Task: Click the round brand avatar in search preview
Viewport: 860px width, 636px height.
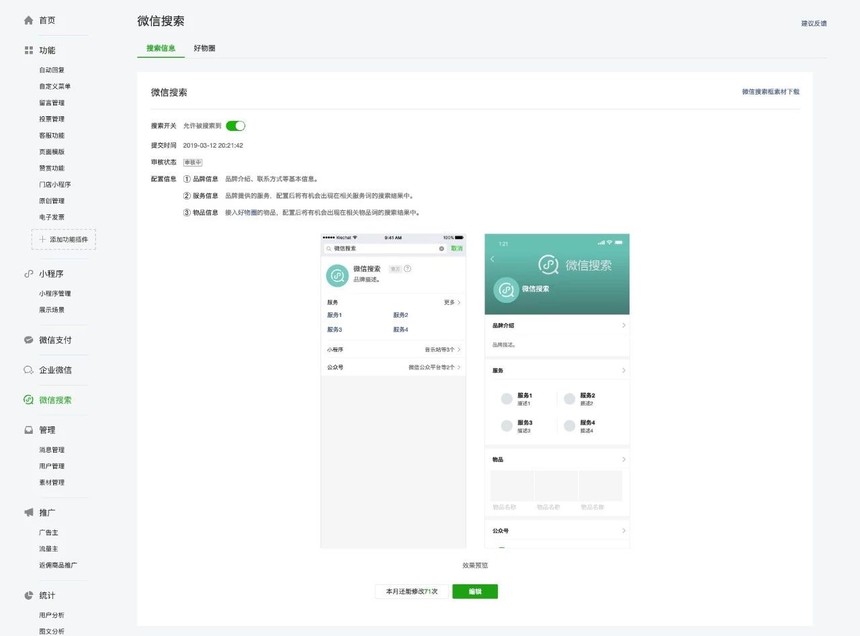Action: point(337,276)
